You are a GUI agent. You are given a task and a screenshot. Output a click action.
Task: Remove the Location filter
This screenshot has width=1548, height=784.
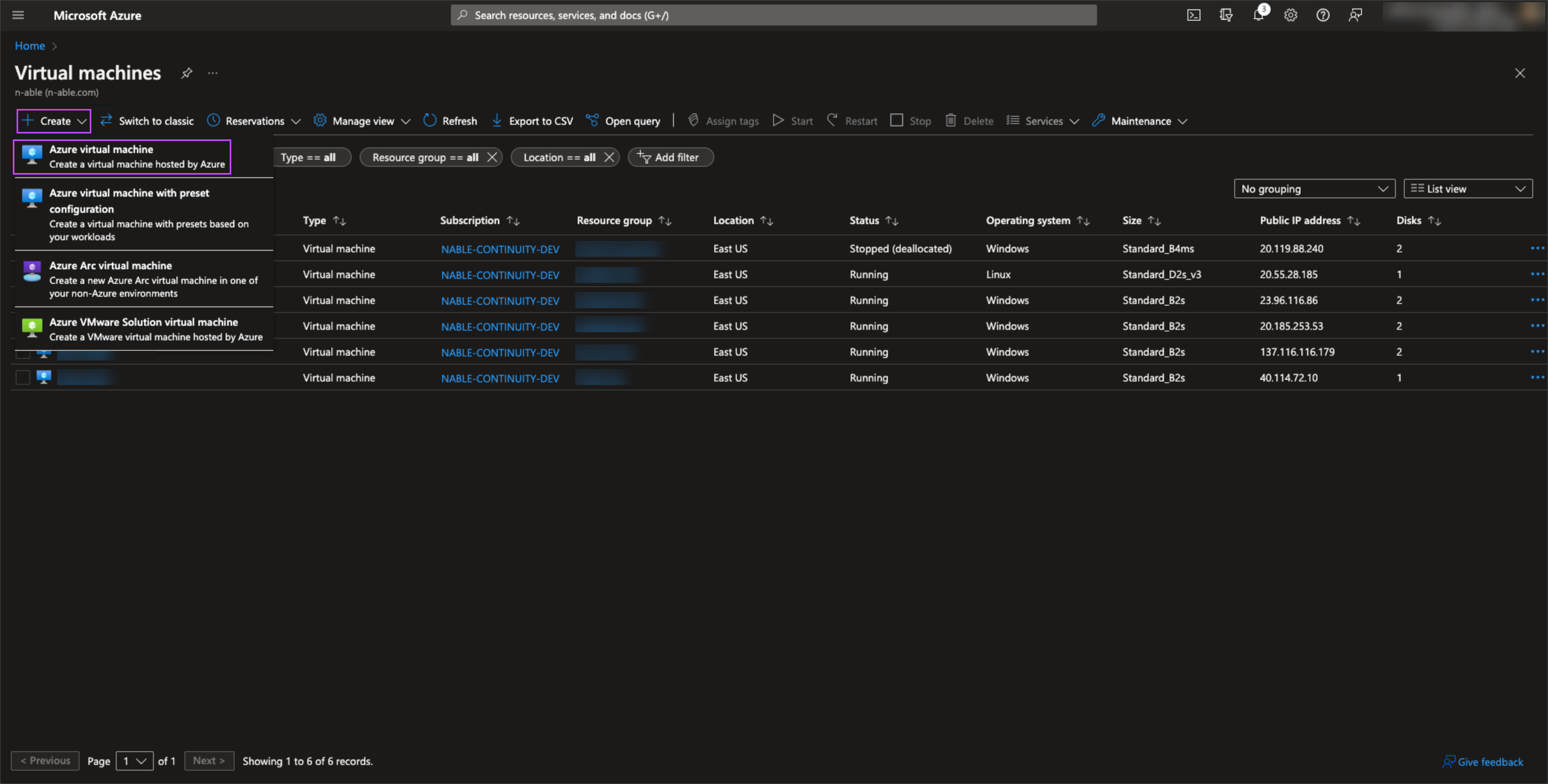pos(609,158)
